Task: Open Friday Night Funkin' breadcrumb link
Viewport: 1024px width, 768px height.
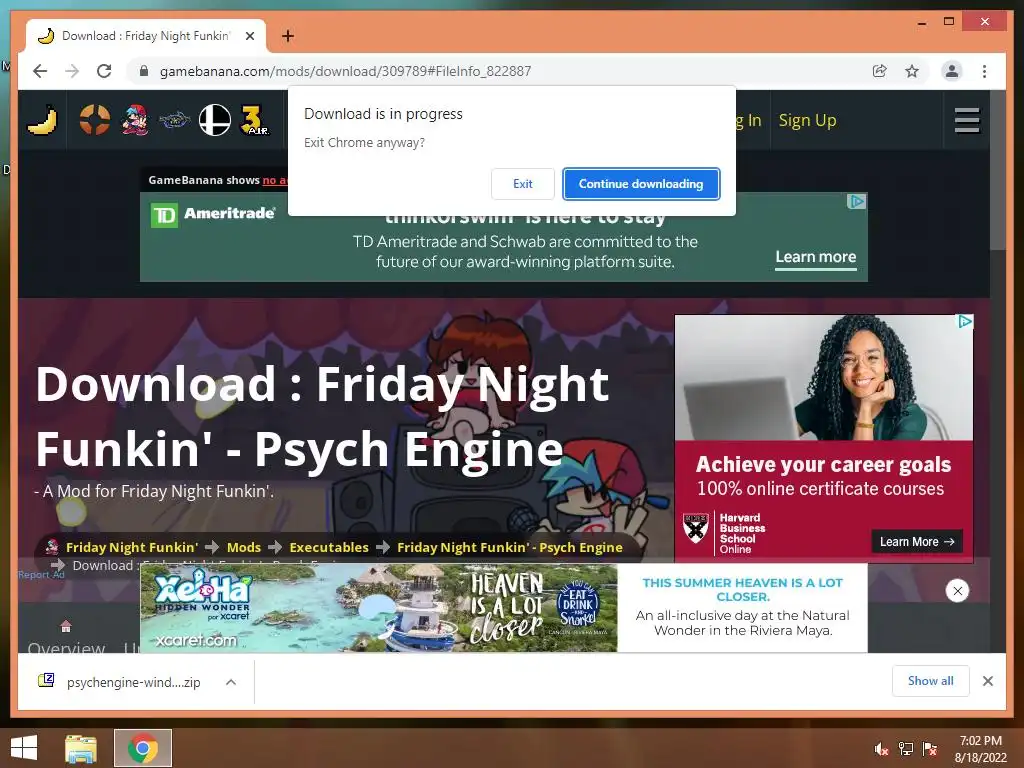Action: [131, 547]
